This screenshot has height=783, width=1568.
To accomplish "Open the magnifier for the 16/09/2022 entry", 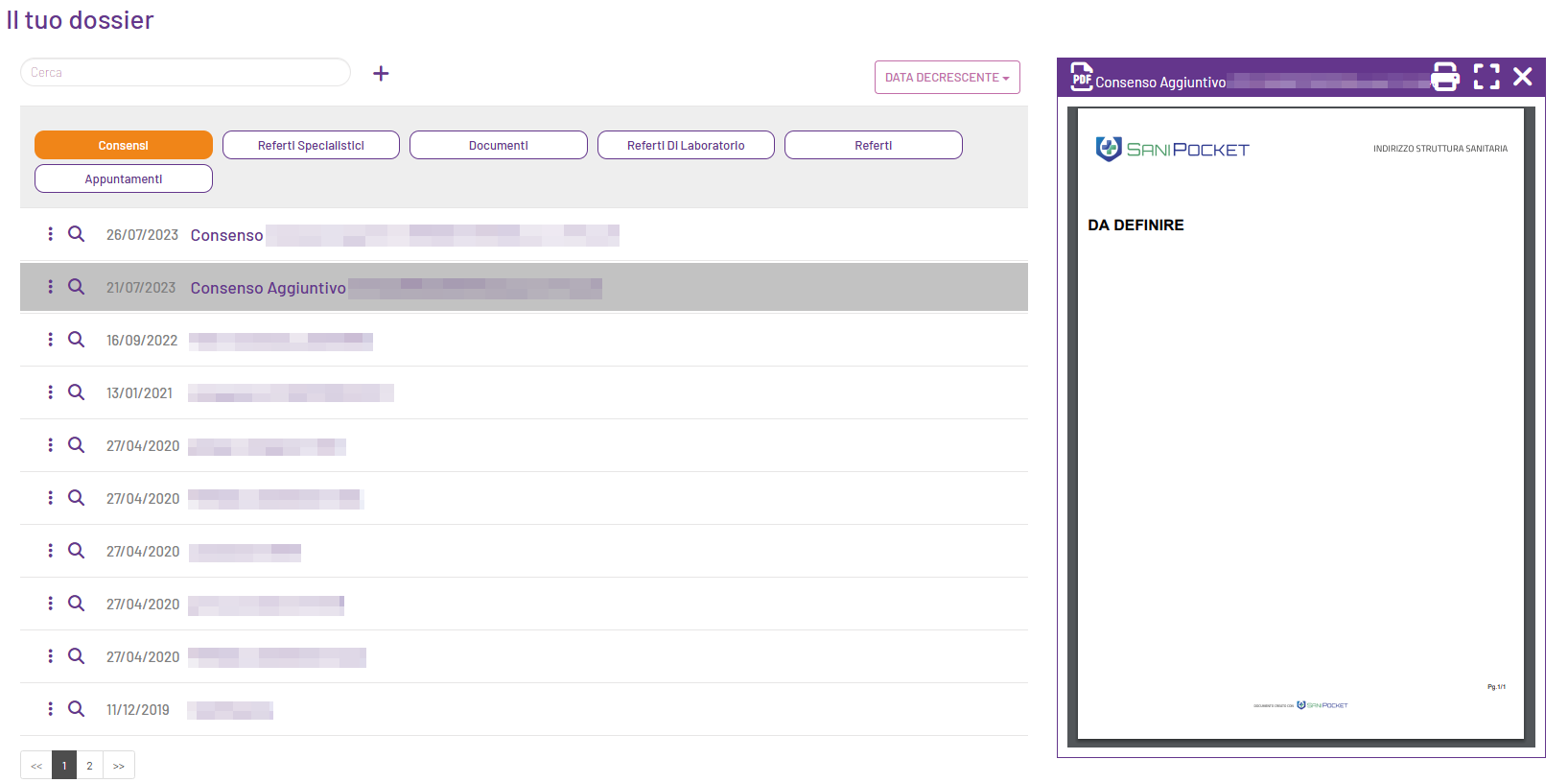I will [x=76, y=340].
